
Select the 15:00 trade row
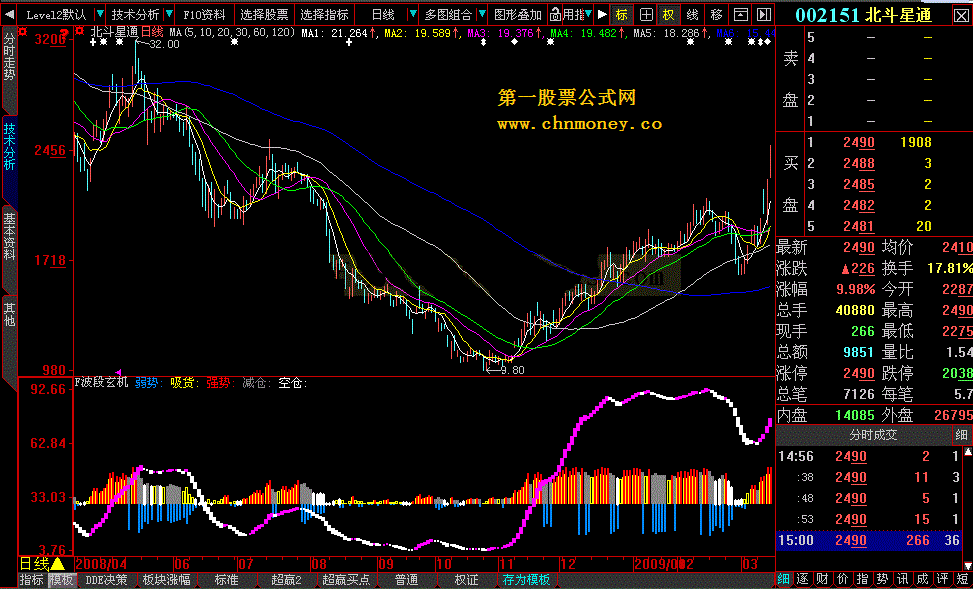pyautogui.click(x=869, y=541)
